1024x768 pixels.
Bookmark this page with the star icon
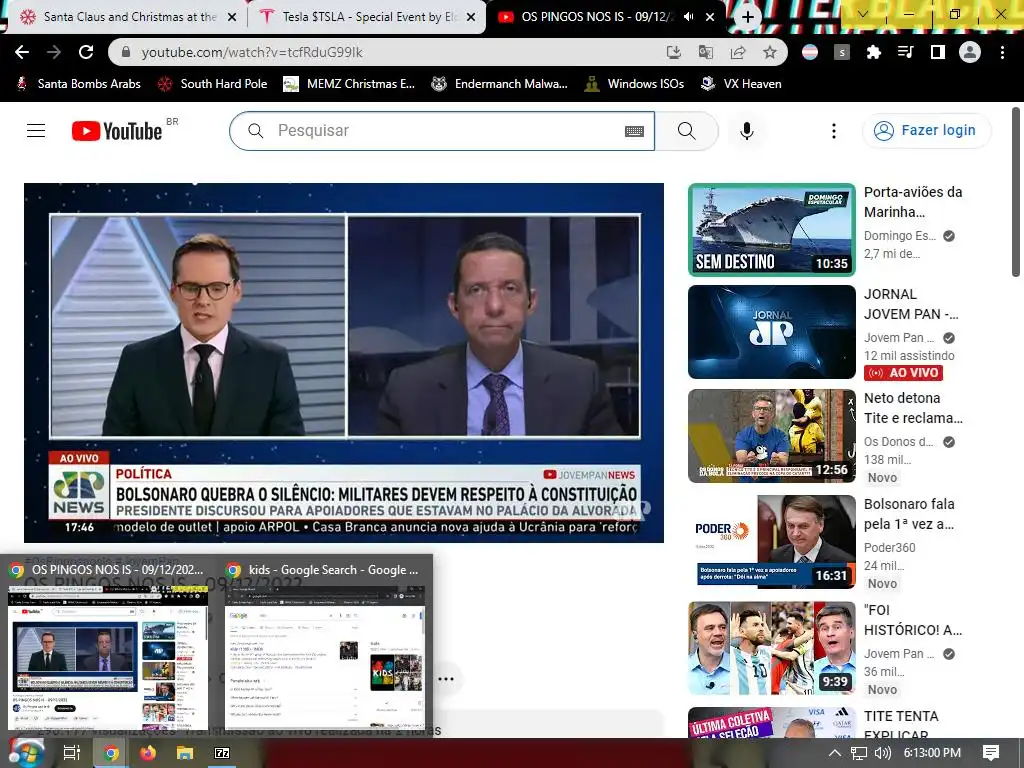(x=770, y=52)
